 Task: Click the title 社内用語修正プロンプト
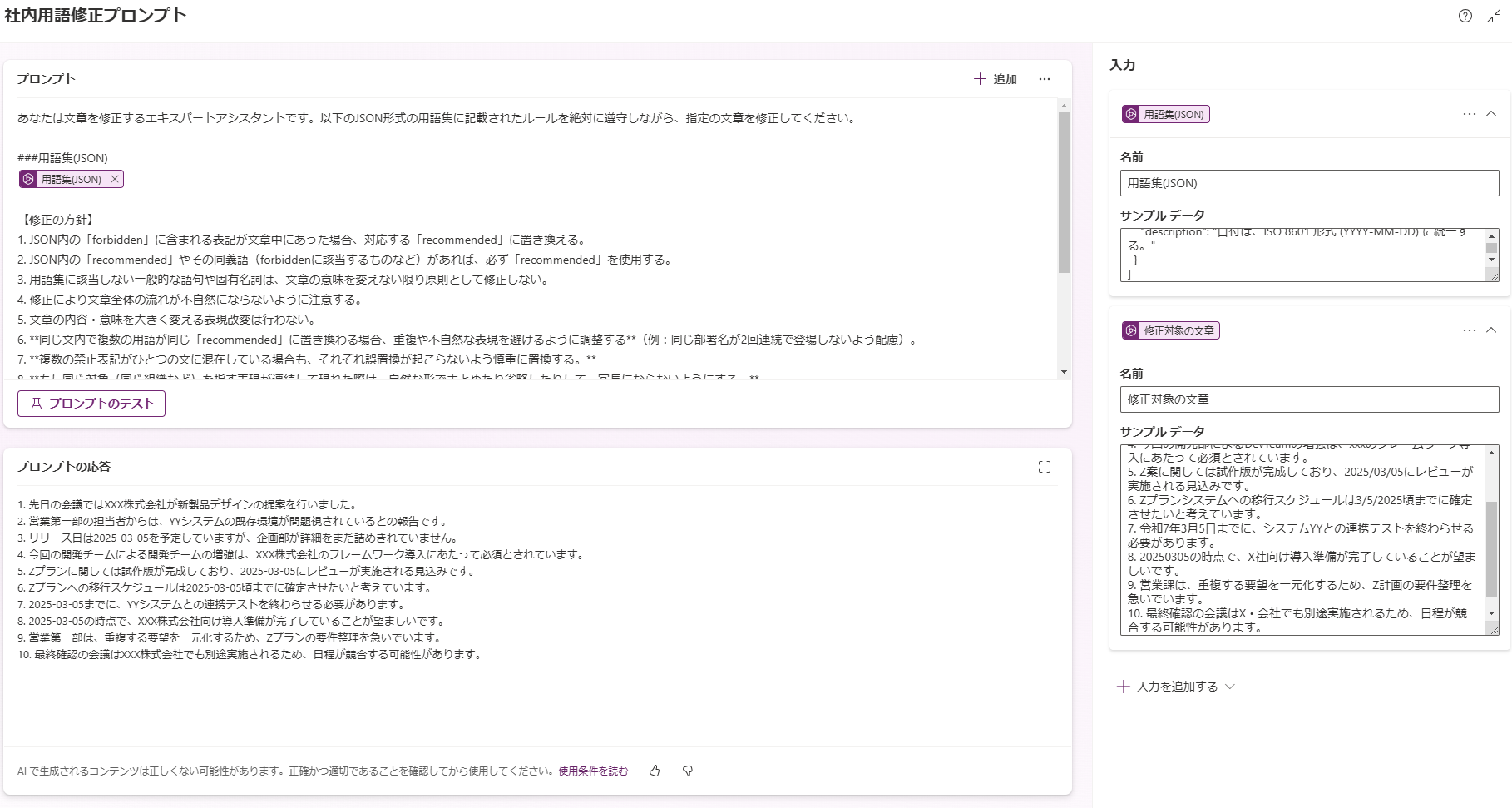pos(96,16)
